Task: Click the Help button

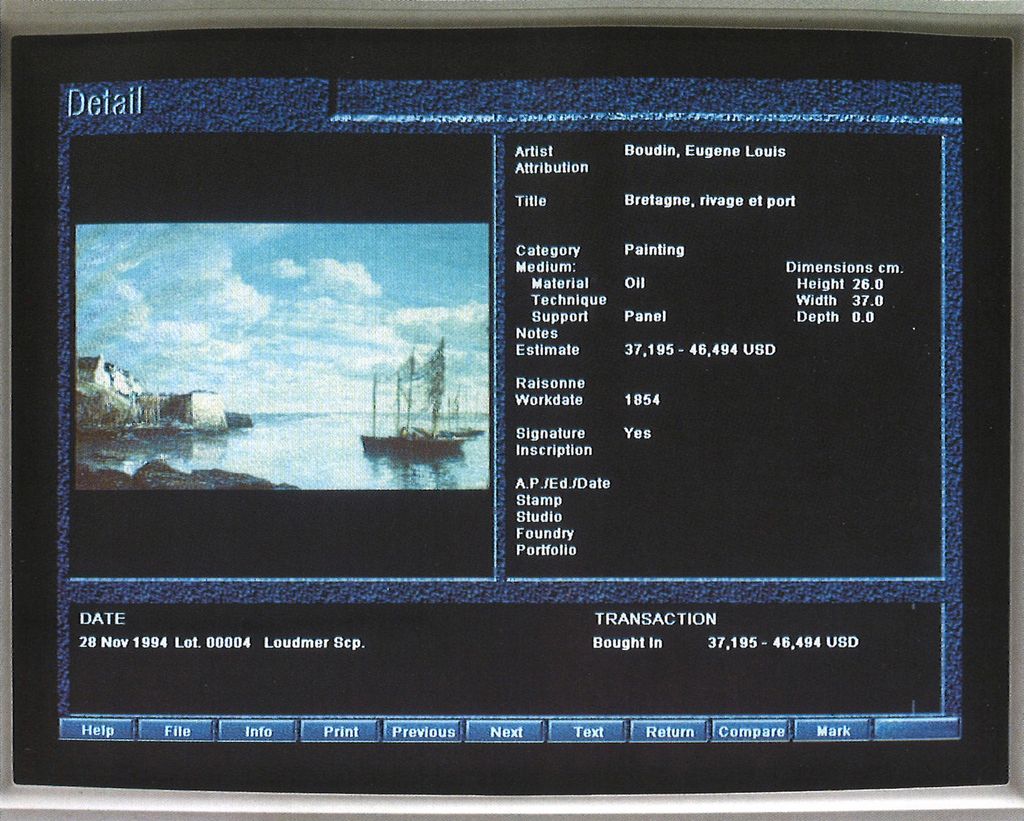Action: coord(98,731)
